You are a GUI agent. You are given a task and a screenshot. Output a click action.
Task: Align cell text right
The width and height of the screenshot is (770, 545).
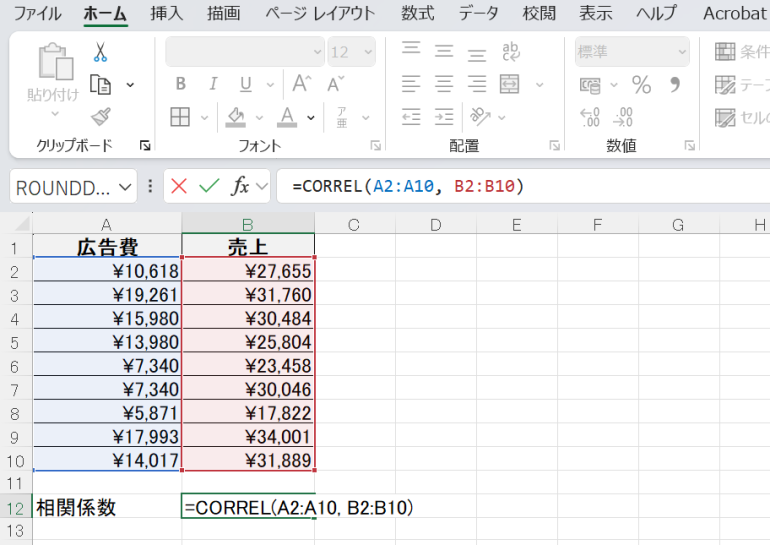476,84
